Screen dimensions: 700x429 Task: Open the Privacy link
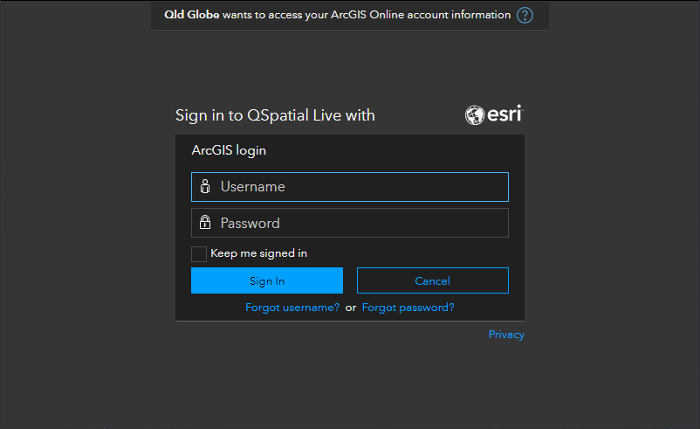point(506,335)
